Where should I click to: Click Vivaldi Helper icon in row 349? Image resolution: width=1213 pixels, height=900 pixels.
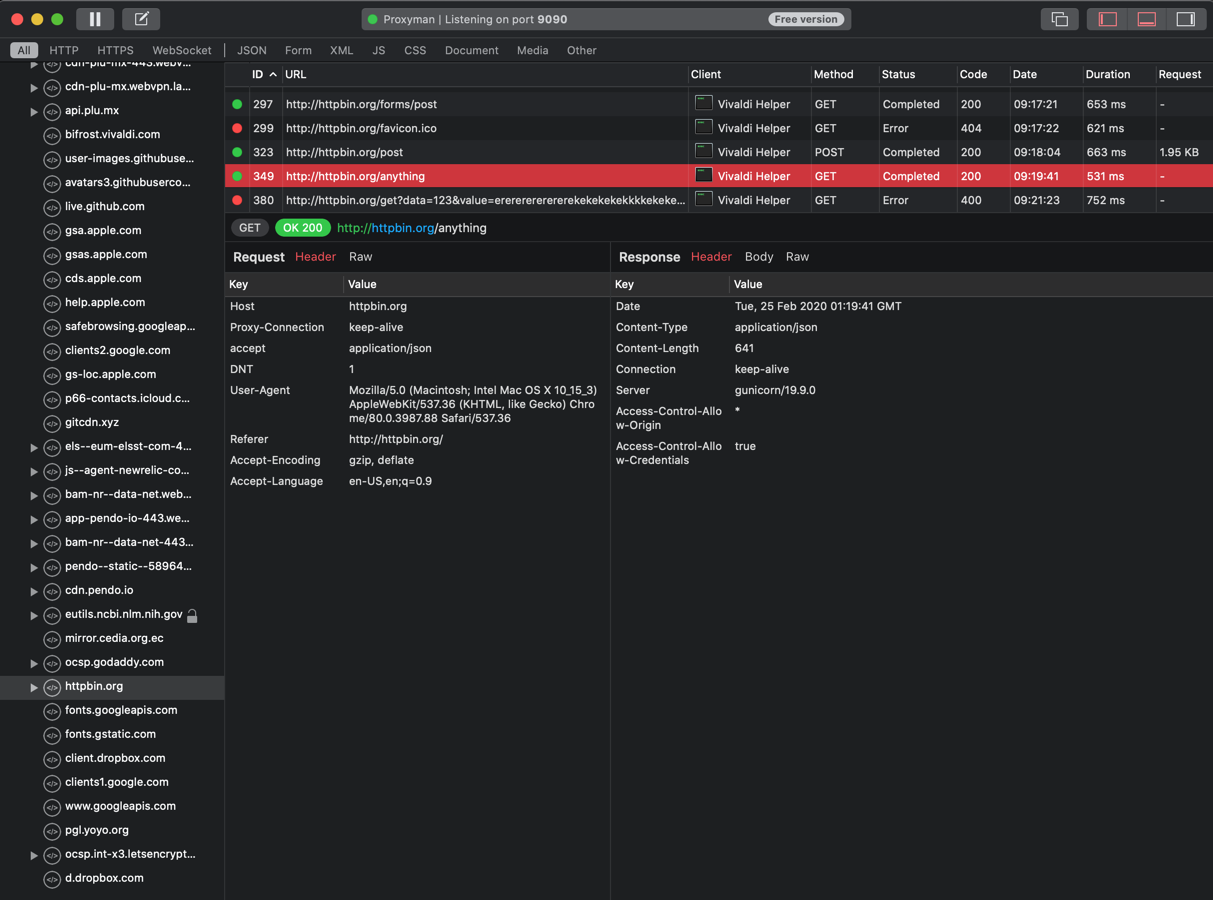(x=704, y=175)
